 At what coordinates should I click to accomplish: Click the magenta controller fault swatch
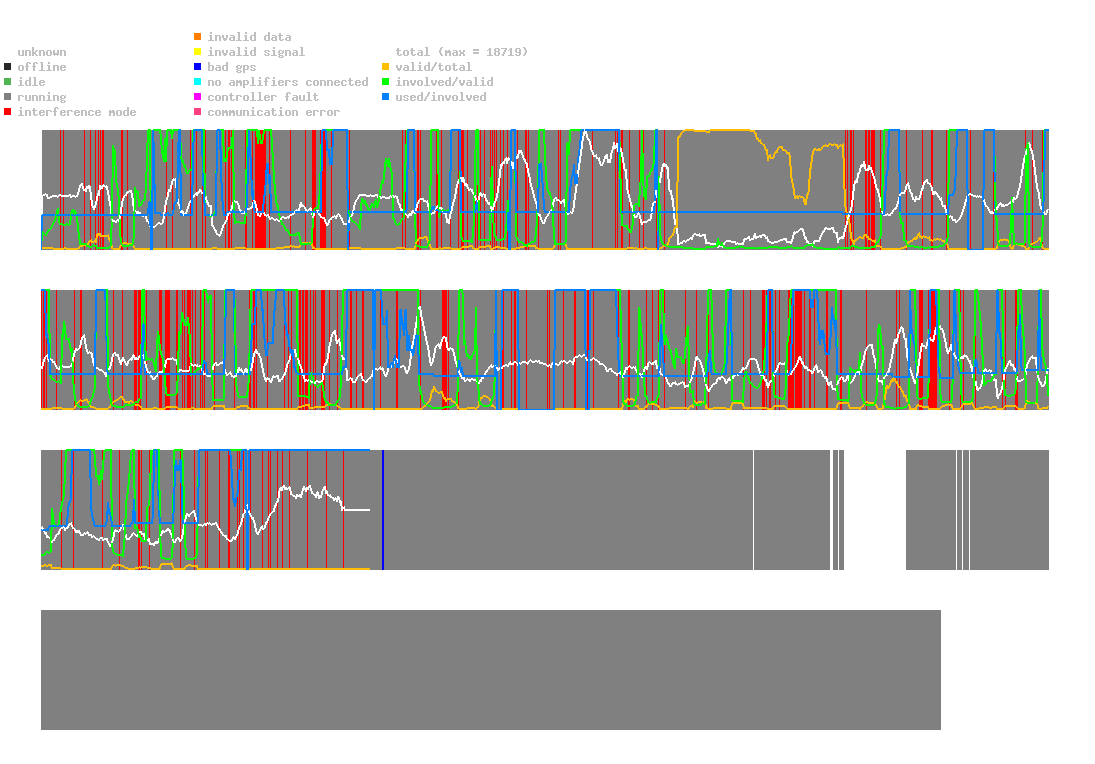tap(198, 97)
